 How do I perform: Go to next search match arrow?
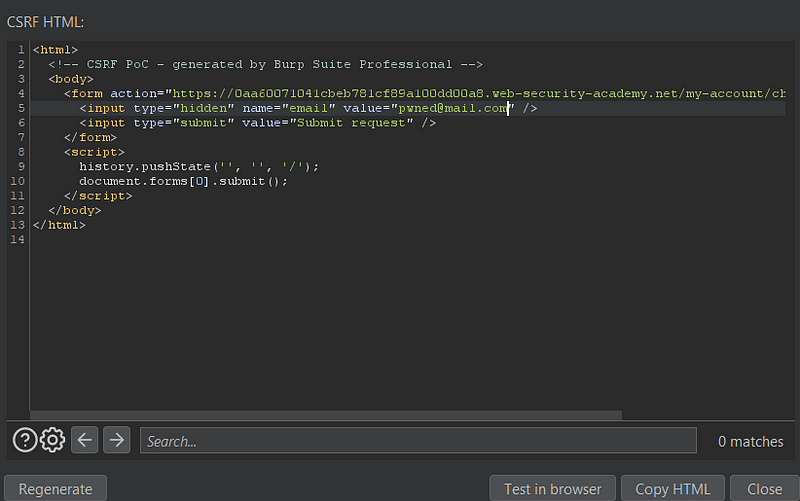tap(116, 440)
